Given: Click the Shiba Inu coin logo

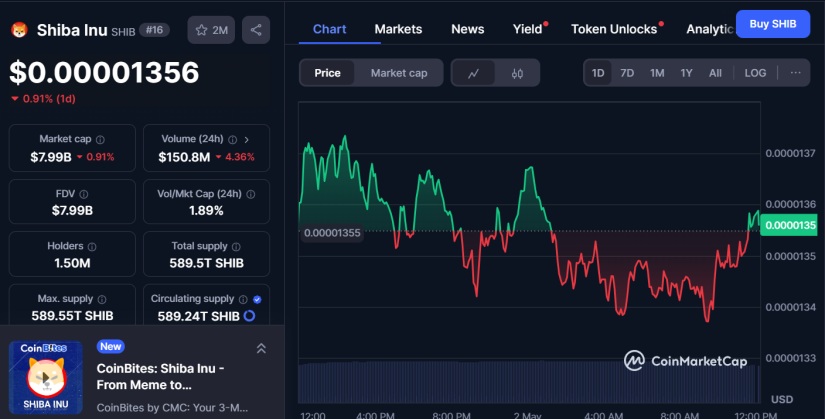Looking at the screenshot, I should click(19, 30).
